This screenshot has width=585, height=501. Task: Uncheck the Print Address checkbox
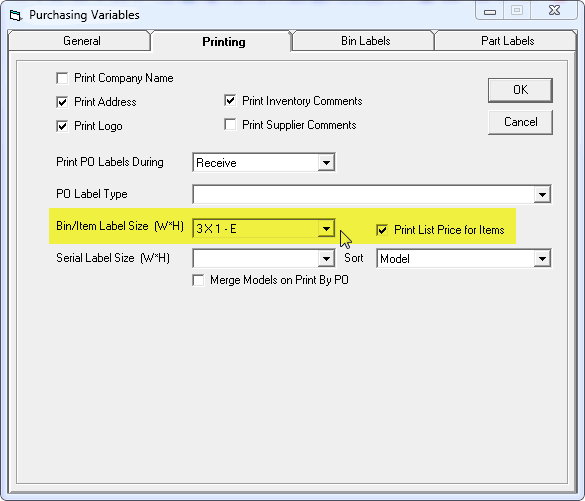tap(62, 102)
